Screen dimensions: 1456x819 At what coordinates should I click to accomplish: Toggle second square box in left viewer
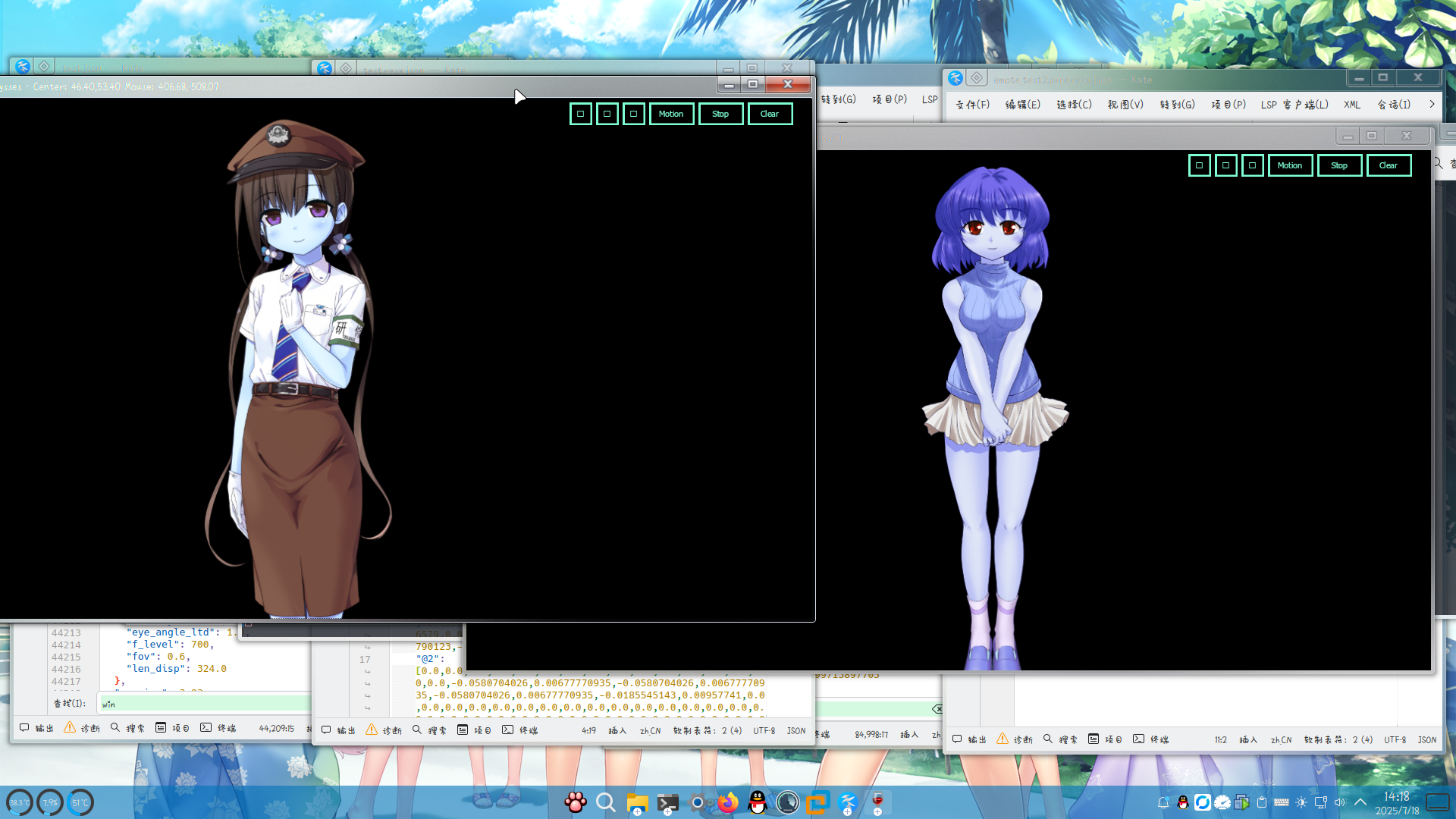click(x=607, y=114)
